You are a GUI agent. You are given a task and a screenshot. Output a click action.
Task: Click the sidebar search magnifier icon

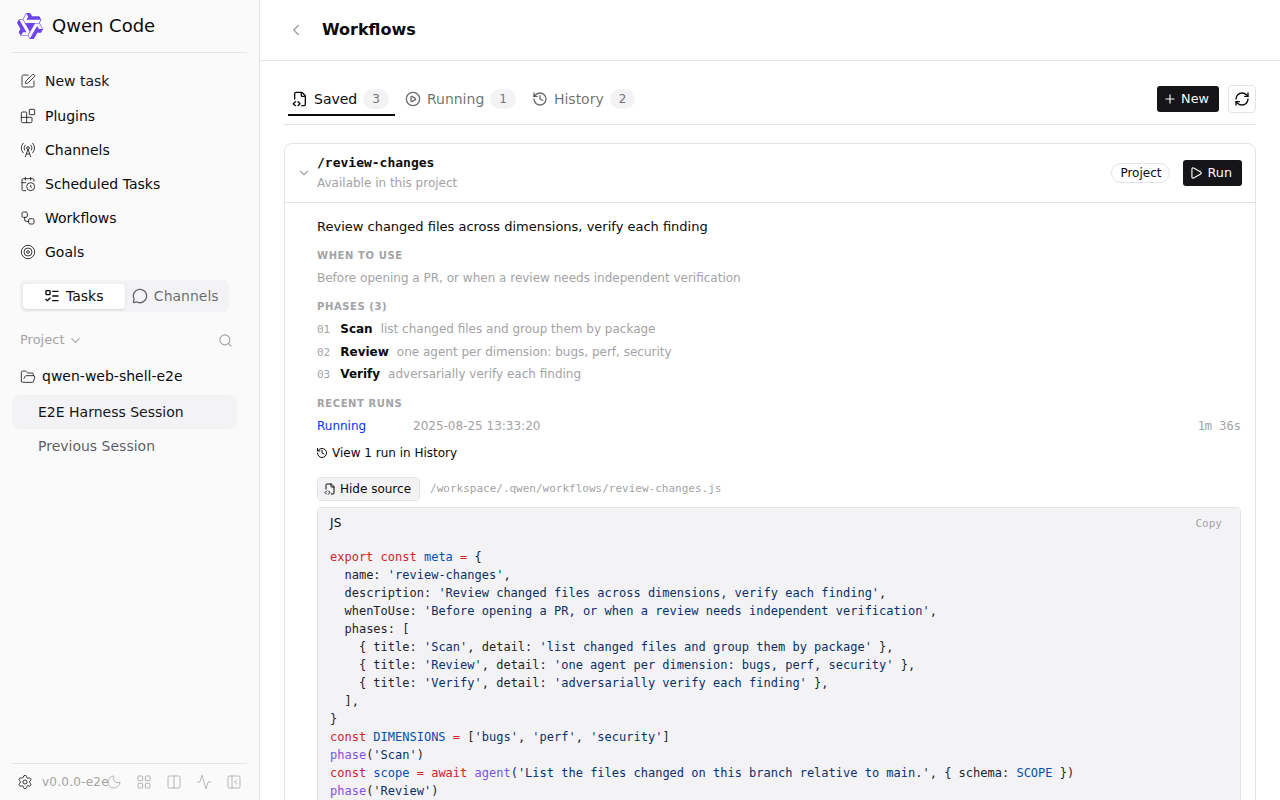(x=226, y=340)
